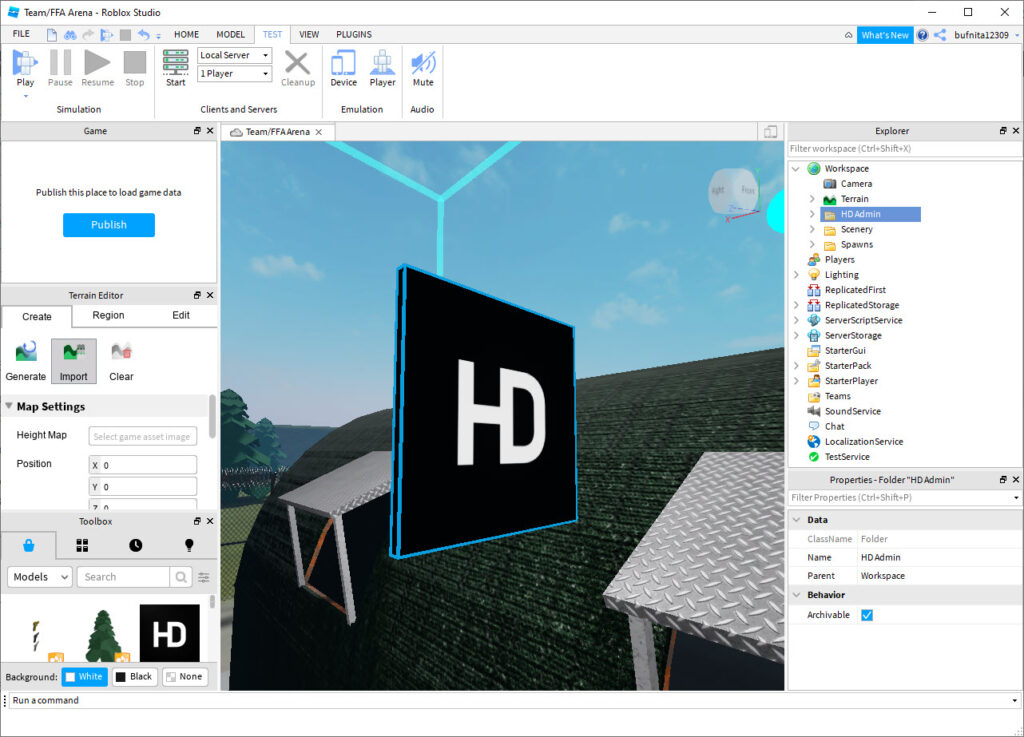
Task: Switch to the MODEL ribbon tab
Action: pos(231,35)
